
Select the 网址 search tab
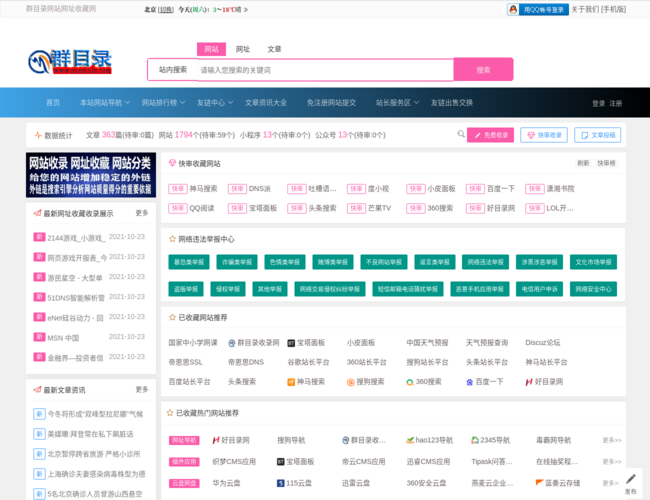pyautogui.click(x=243, y=49)
